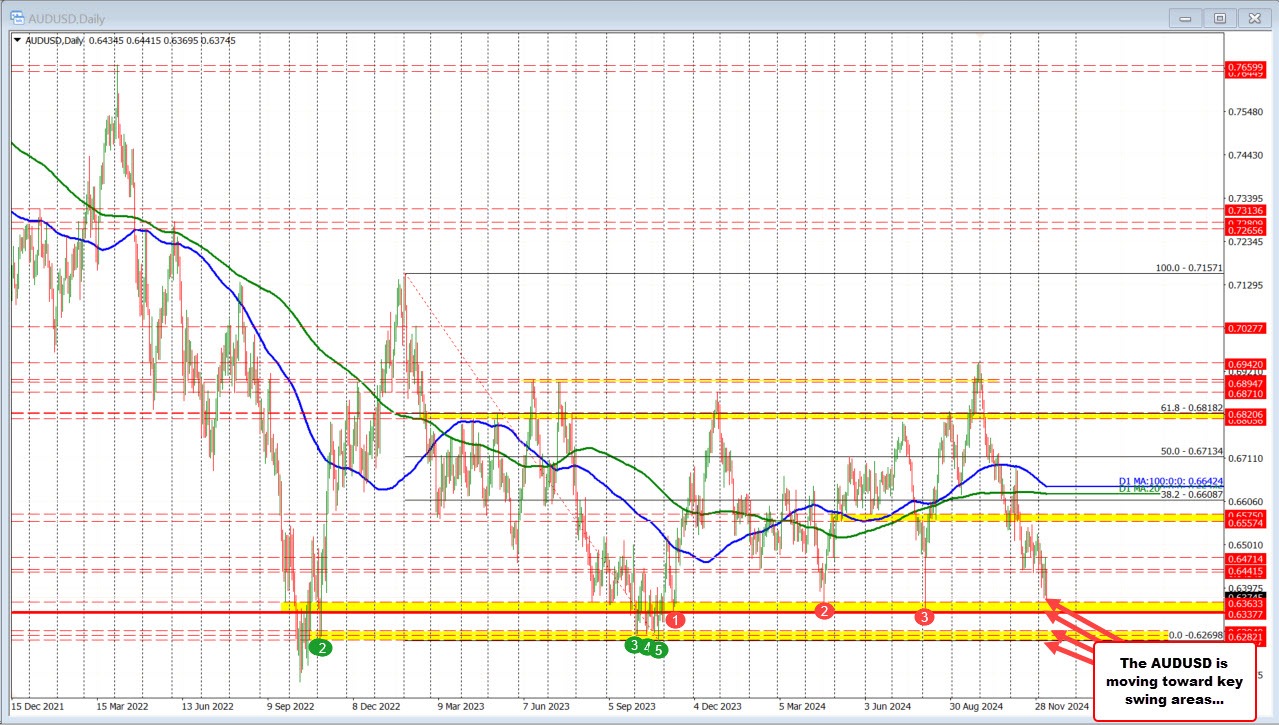Maximize the AUDUSD.Daily chart window

[1220, 17]
